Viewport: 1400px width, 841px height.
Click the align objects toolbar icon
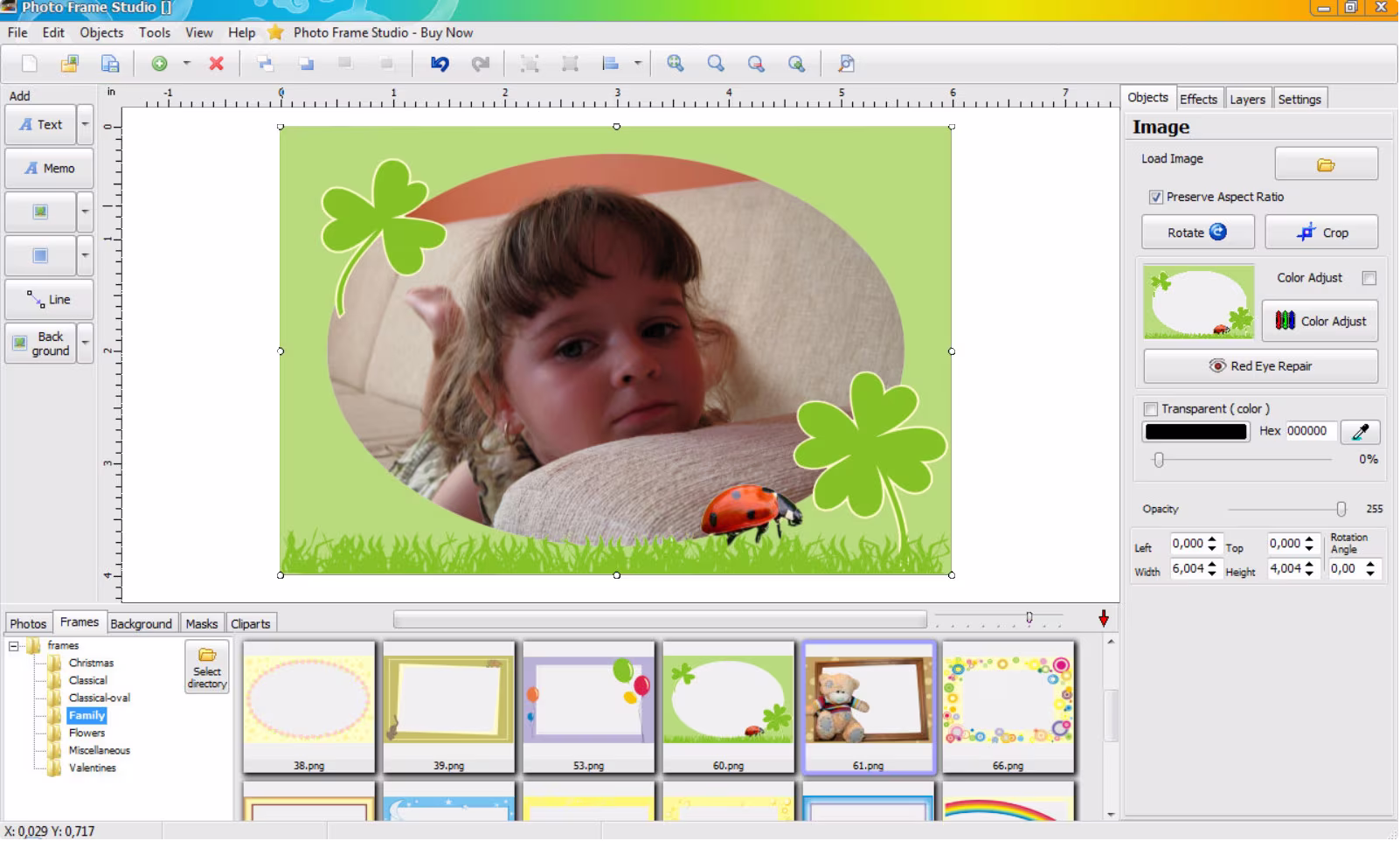point(611,64)
